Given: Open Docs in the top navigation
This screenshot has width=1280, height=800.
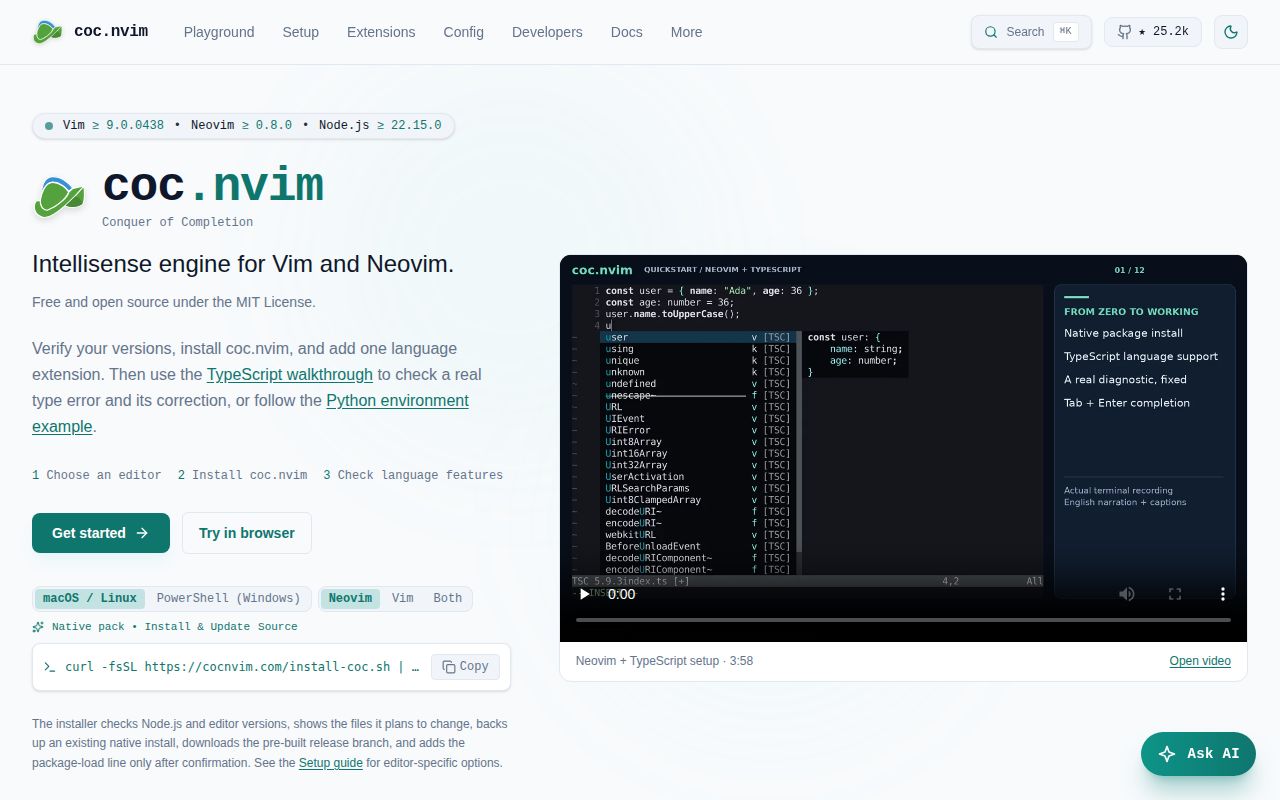Looking at the screenshot, I should point(627,32).
